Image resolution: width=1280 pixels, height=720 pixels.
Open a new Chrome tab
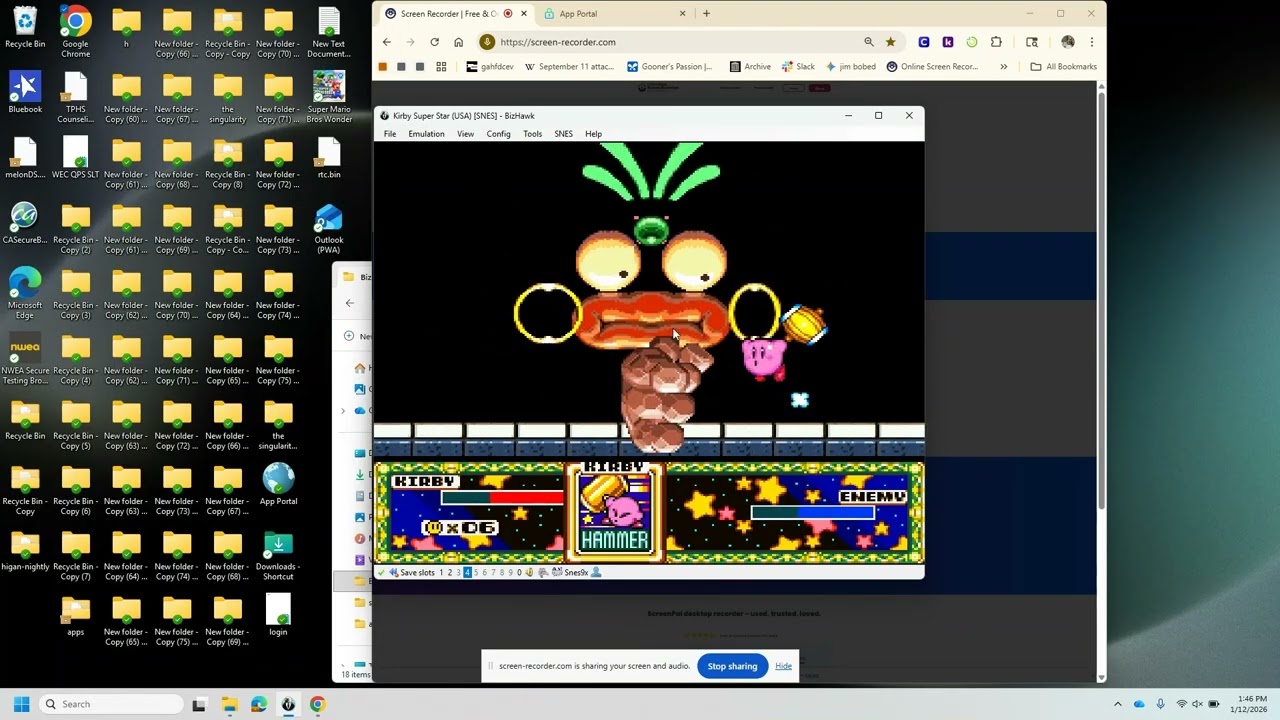[x=706, y=14]
